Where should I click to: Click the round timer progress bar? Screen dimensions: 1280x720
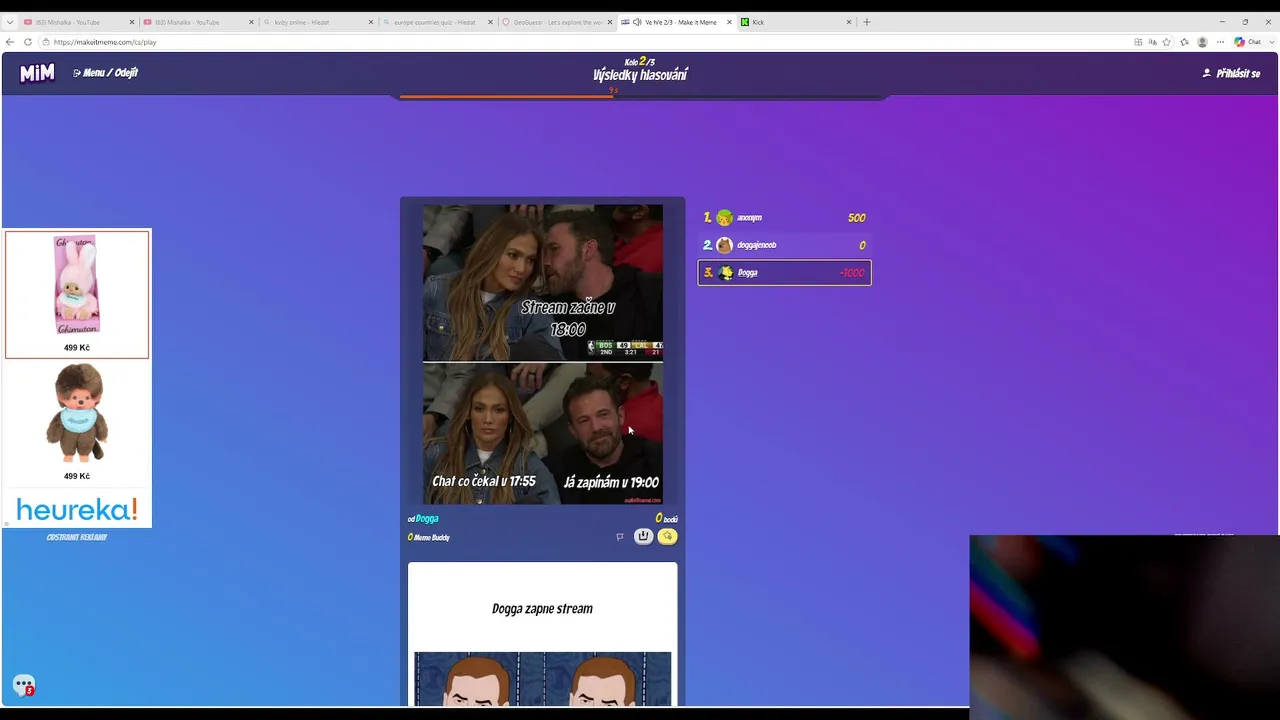tap(641, 96)
